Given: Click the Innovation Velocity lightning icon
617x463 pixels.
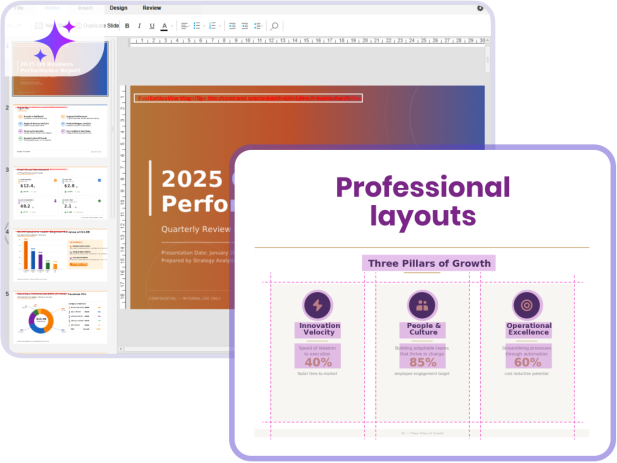Looking at the screenshot, I should pyautogui.click(x=318, y=305).
